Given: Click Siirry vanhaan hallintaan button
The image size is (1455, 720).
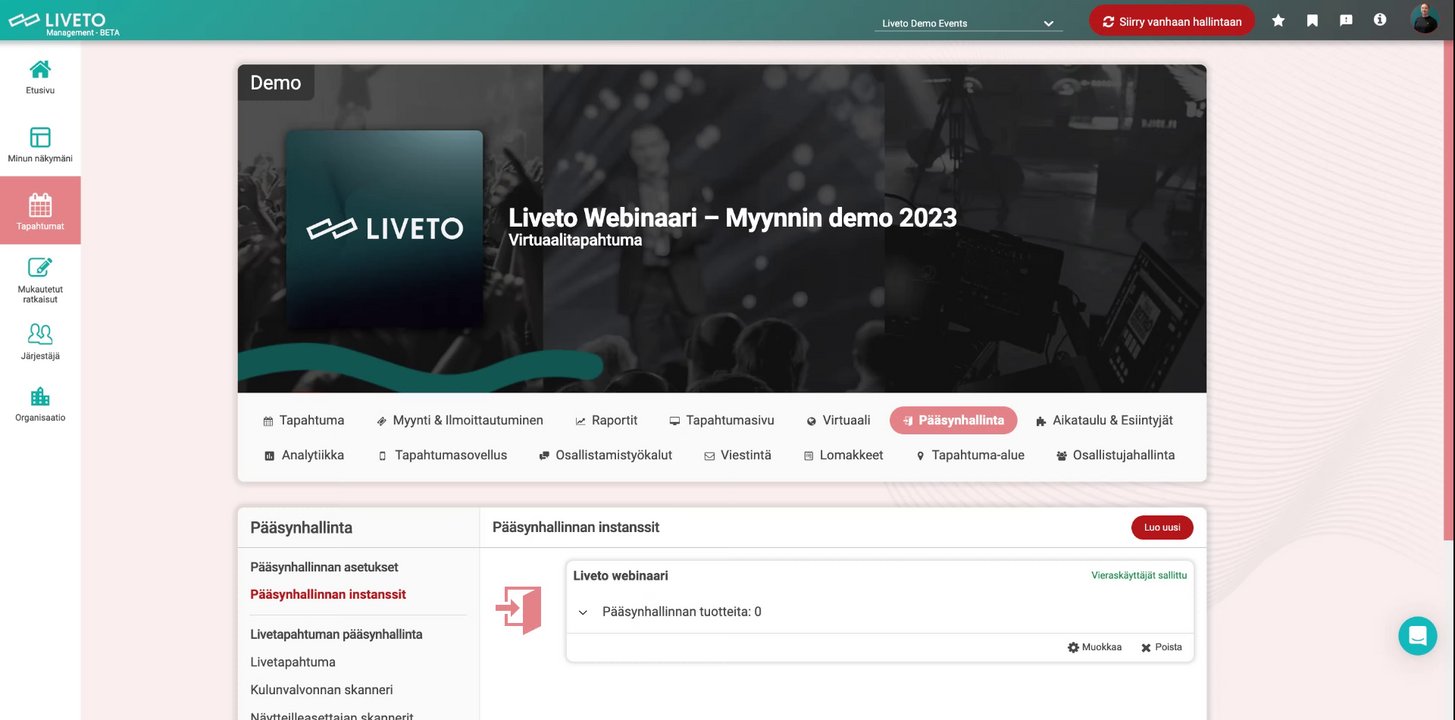Looking at the screenshot, I should click(1171, 21).
